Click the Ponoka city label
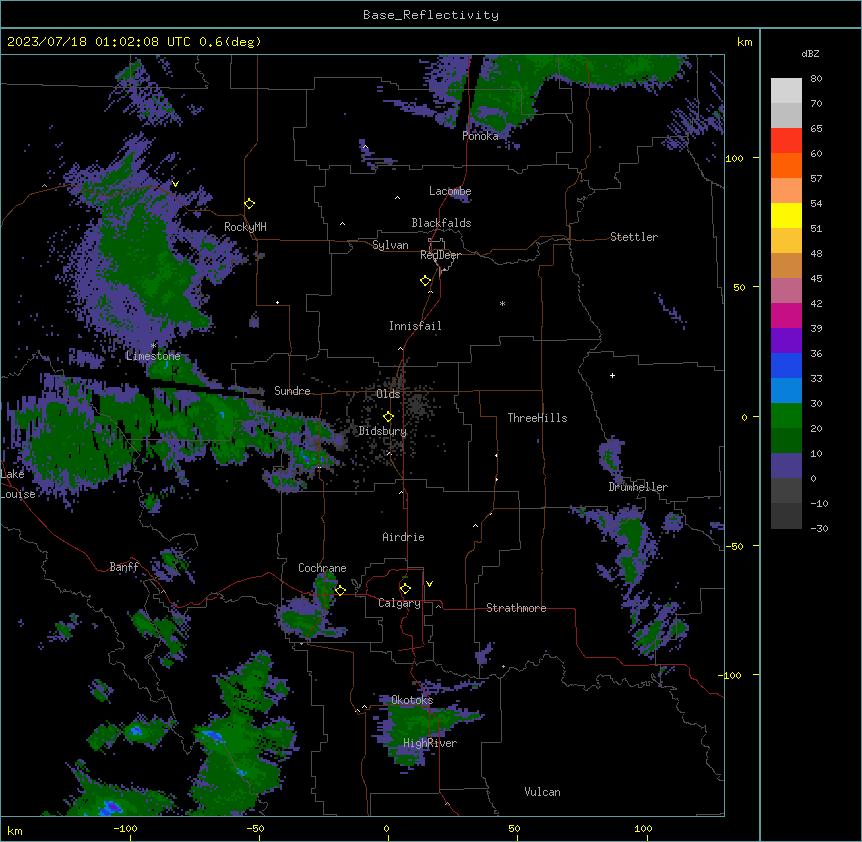The image size is (862, 842). coord(480,136)
